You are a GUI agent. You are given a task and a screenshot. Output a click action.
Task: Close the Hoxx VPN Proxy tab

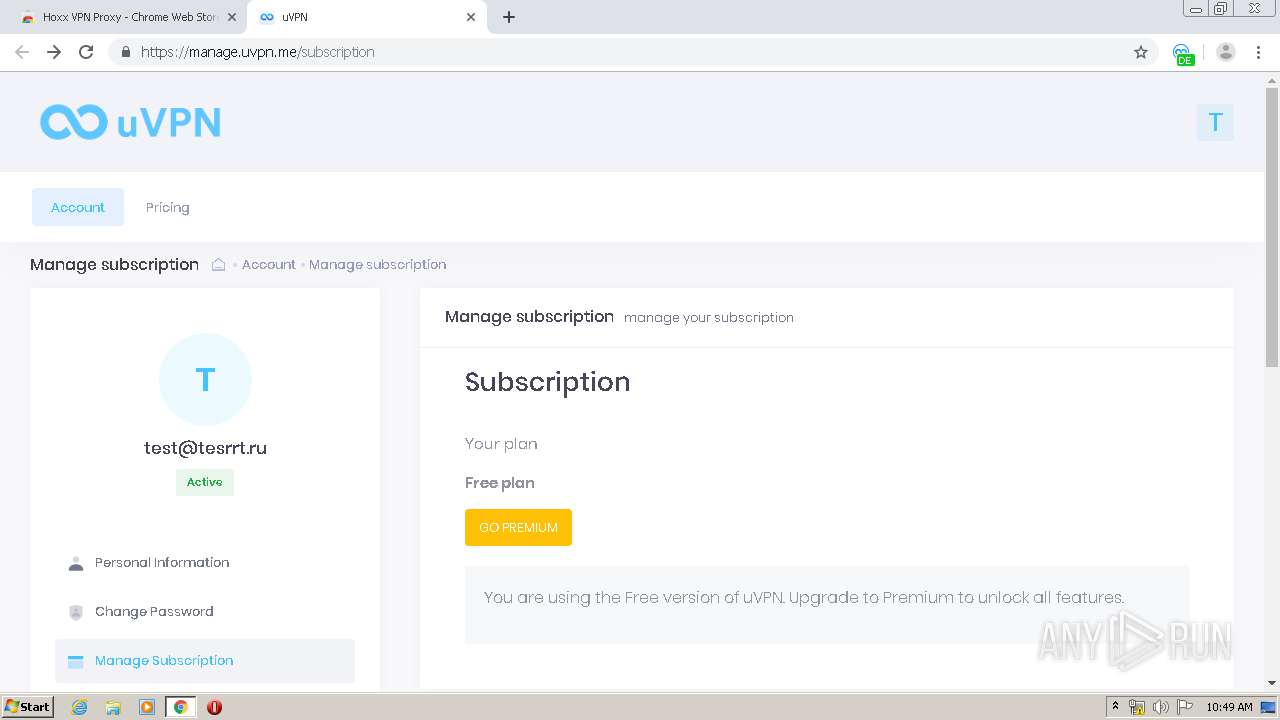tap(232, 17)
